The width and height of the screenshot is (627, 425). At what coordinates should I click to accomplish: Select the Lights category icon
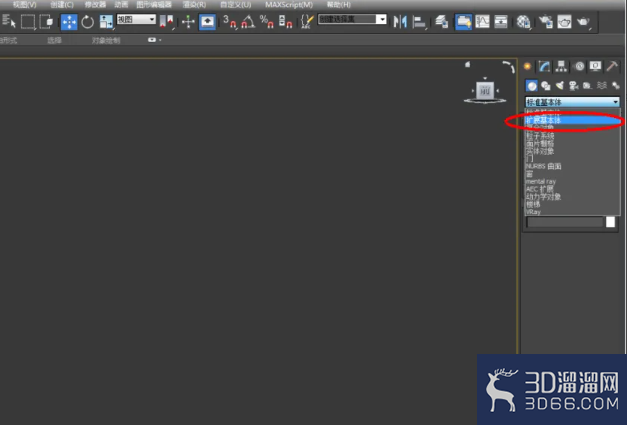[559, 86]
